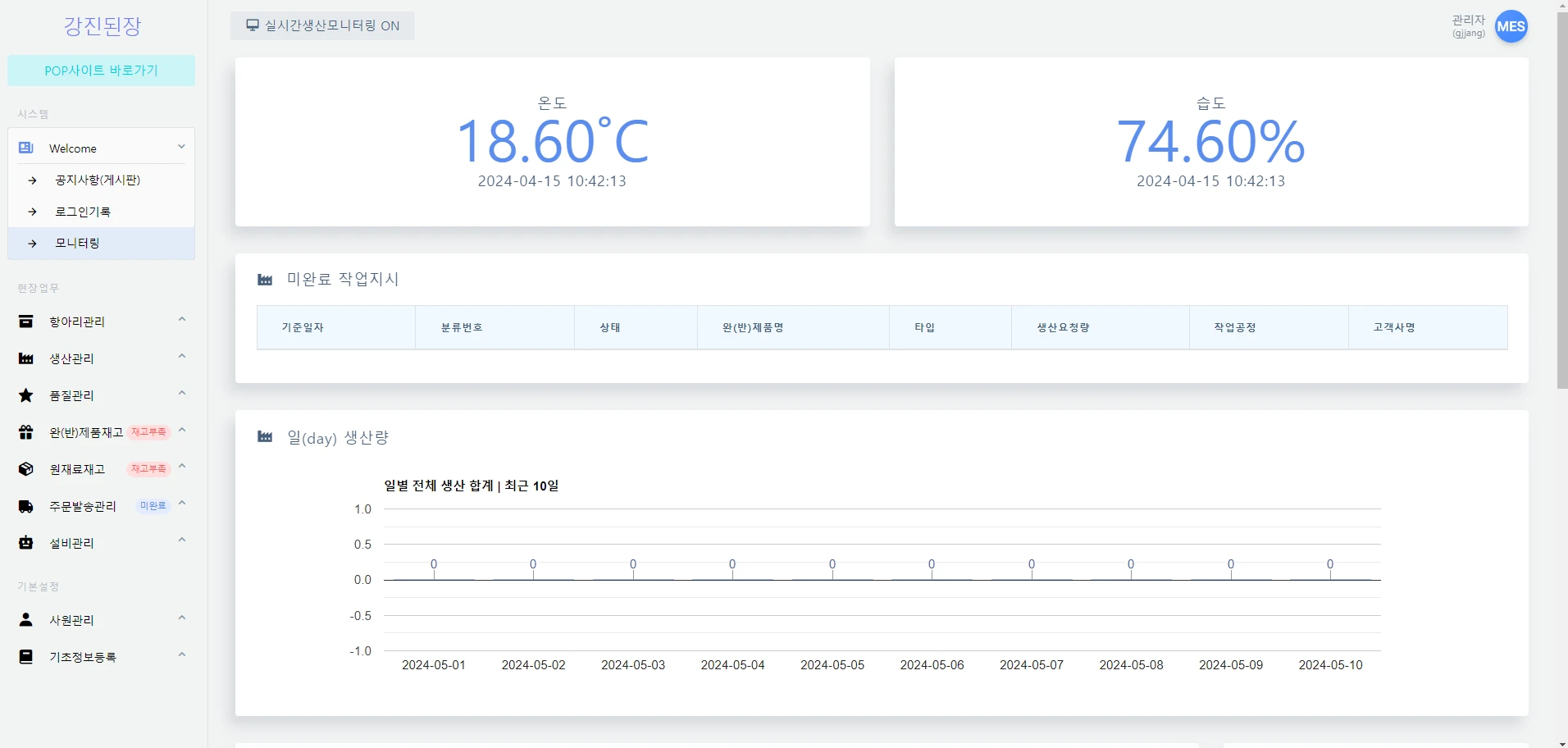This screenshot has height=748, width=1568.
Task: Expand the 생산관리 chevron
Action: [x=182, y=356]
